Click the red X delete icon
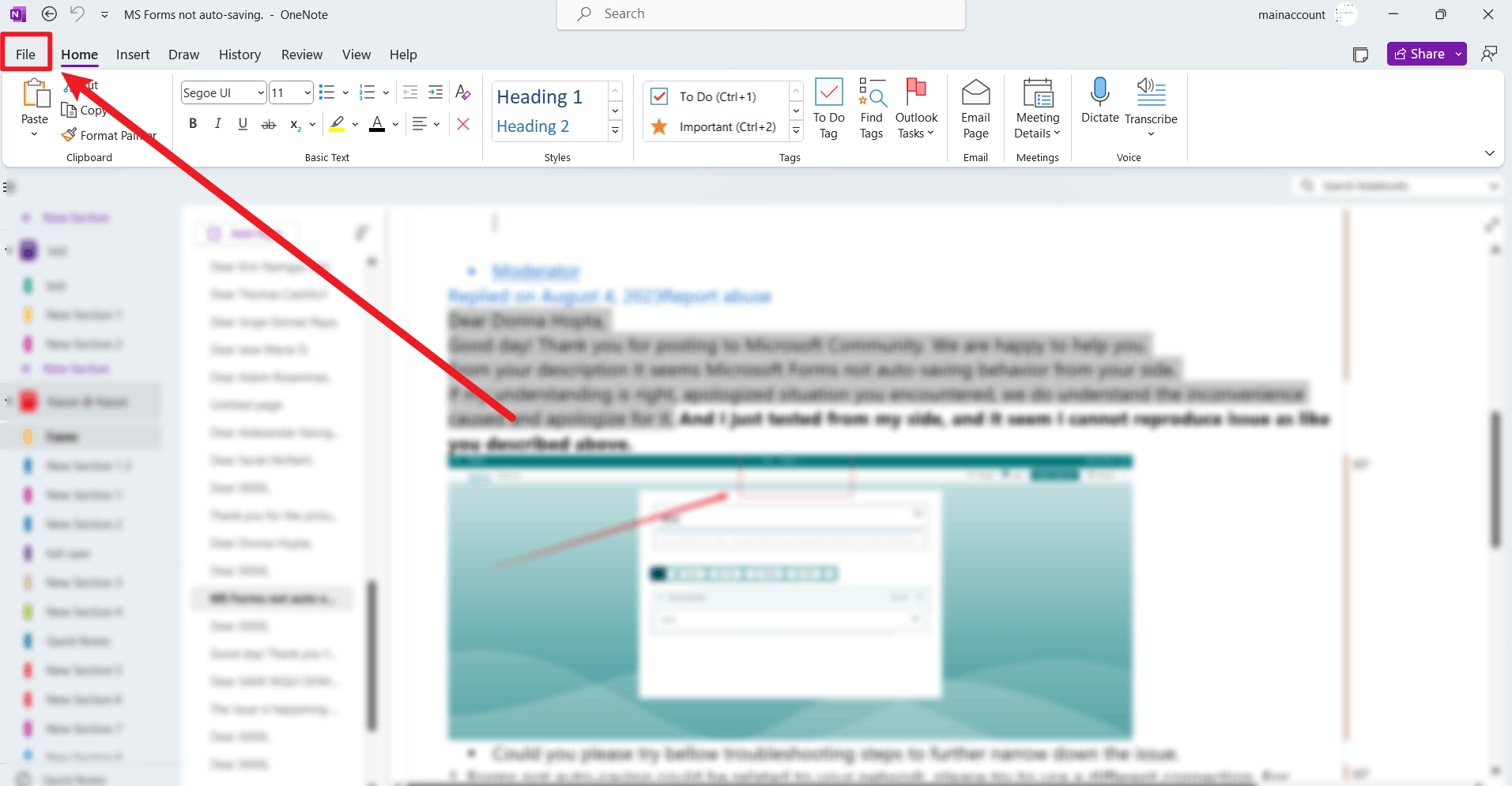This screenshot has height=786, width=1512. point(463,124)
